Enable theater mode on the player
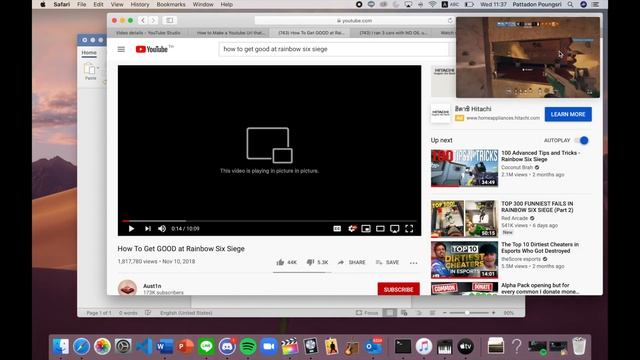 point(380,229)
